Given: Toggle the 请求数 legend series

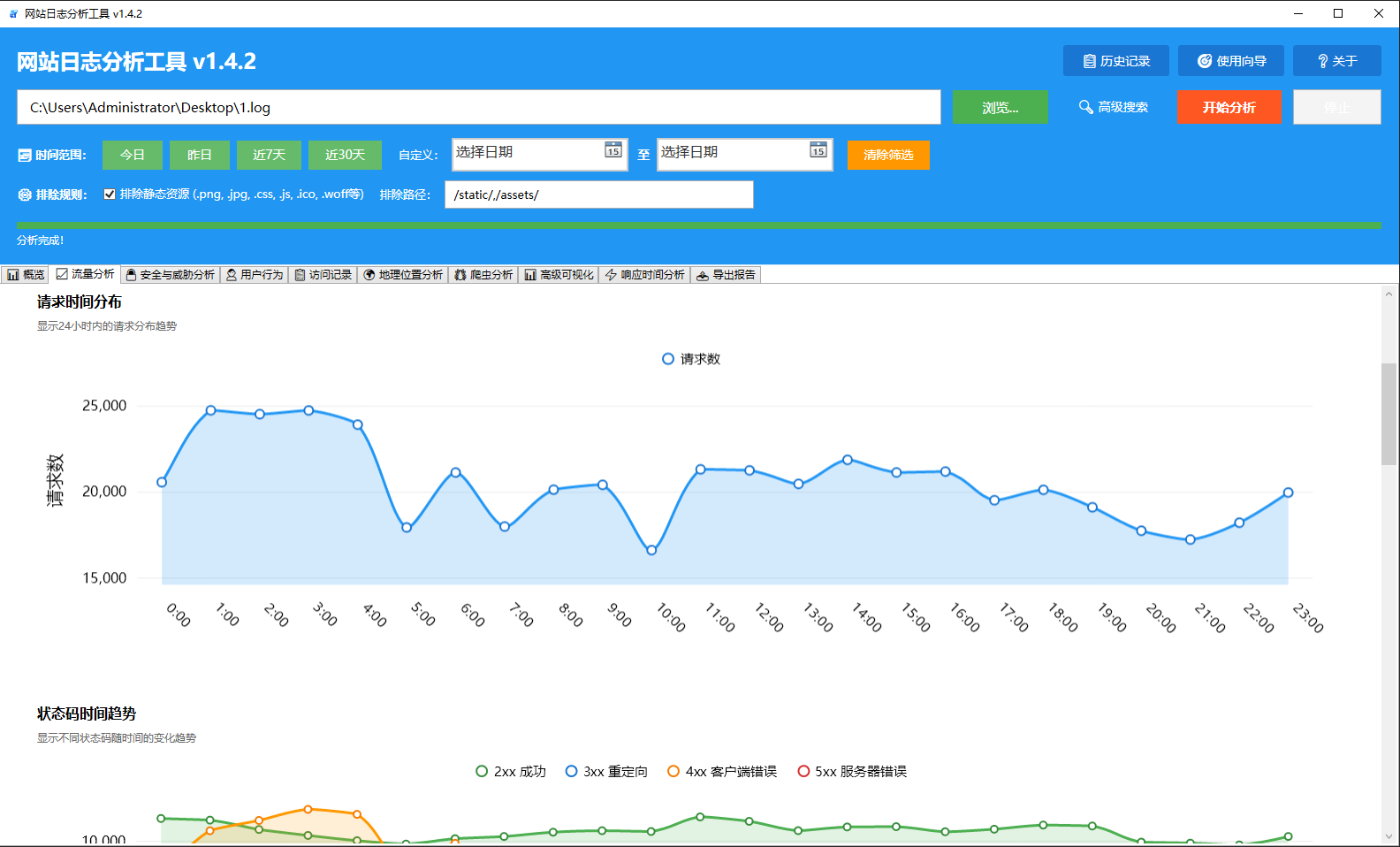Looking at the screenshot, I should click(x=691, y=359).
